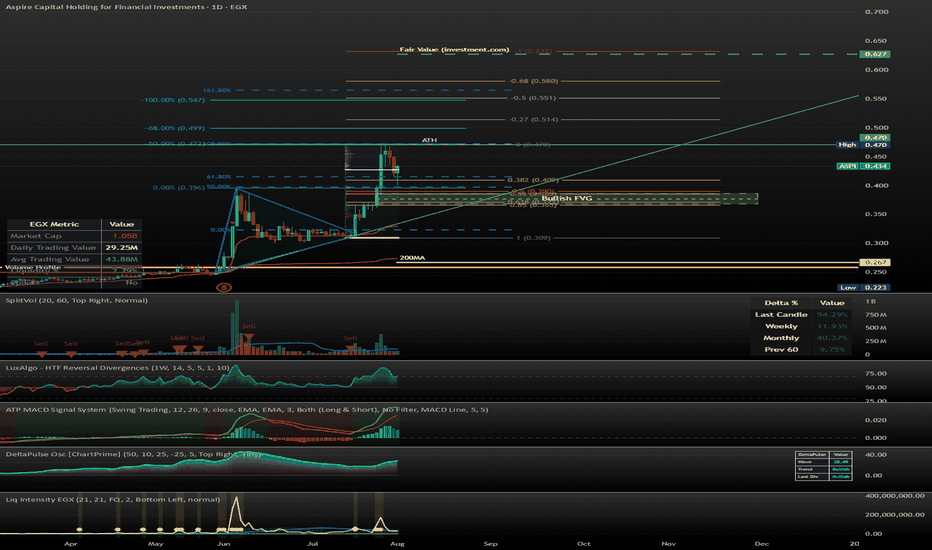Viewport: 932px width, 550px height.
Task: Click the Last Div row in DeltaPulse table
Action: coord(823,476)
